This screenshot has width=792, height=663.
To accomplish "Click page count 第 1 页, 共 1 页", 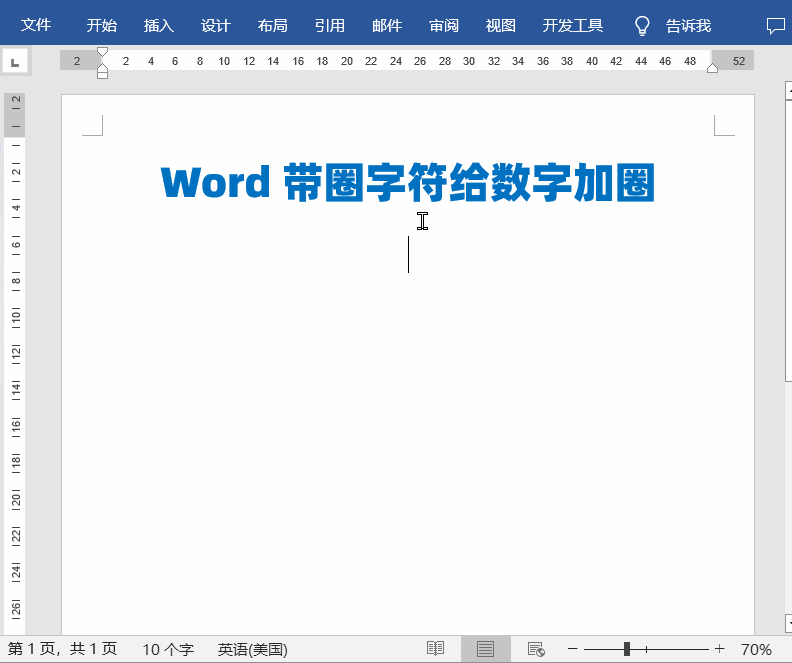I will [62, 649].
